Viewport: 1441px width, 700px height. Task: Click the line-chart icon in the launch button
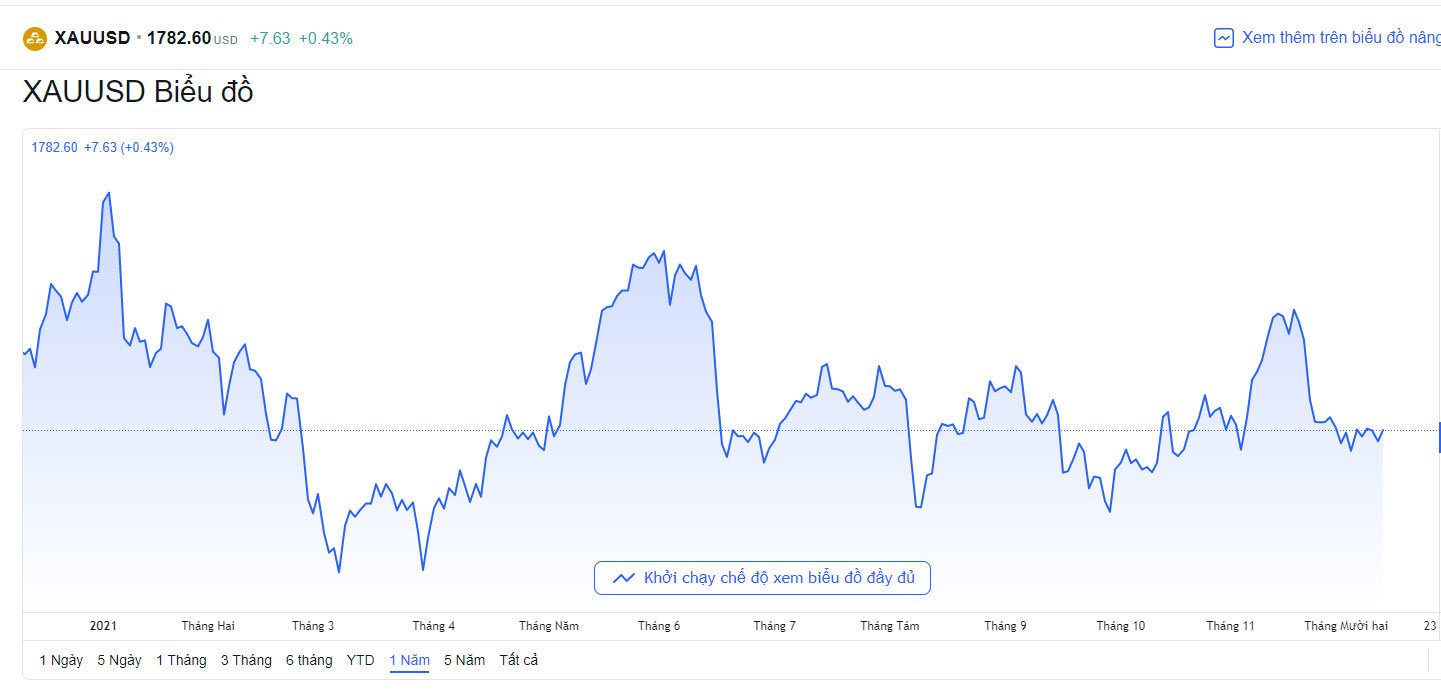click(x=624, y=578)
